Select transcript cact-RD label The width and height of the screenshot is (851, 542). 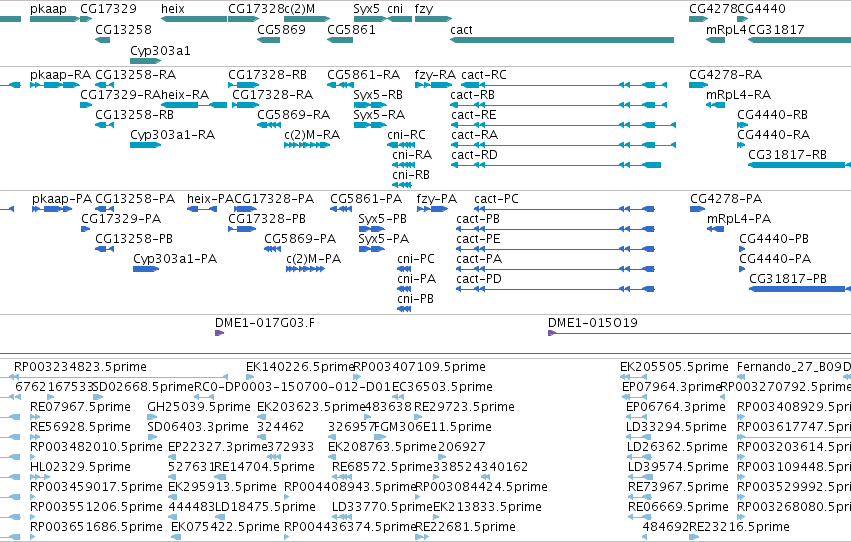[474, 155]
